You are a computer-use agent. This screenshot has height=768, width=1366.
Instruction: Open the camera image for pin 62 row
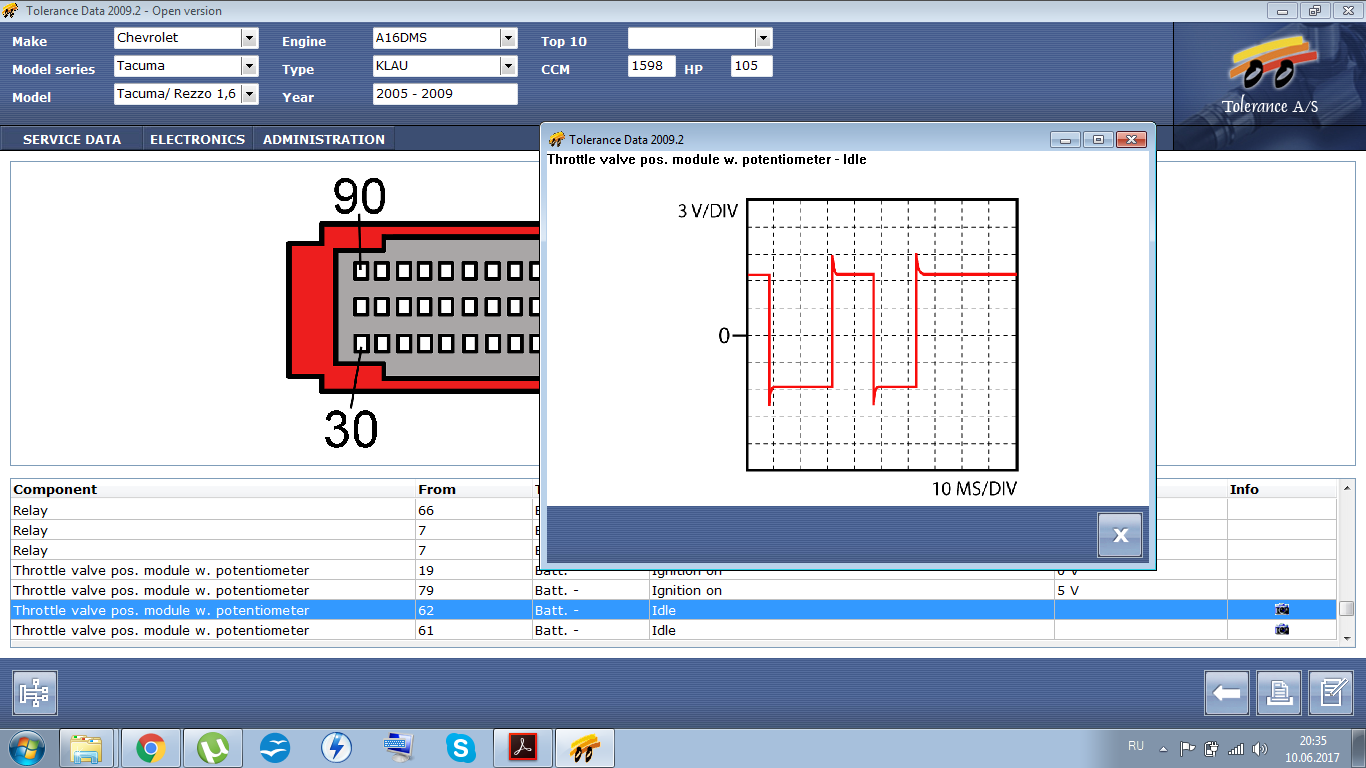(1281, 609)
